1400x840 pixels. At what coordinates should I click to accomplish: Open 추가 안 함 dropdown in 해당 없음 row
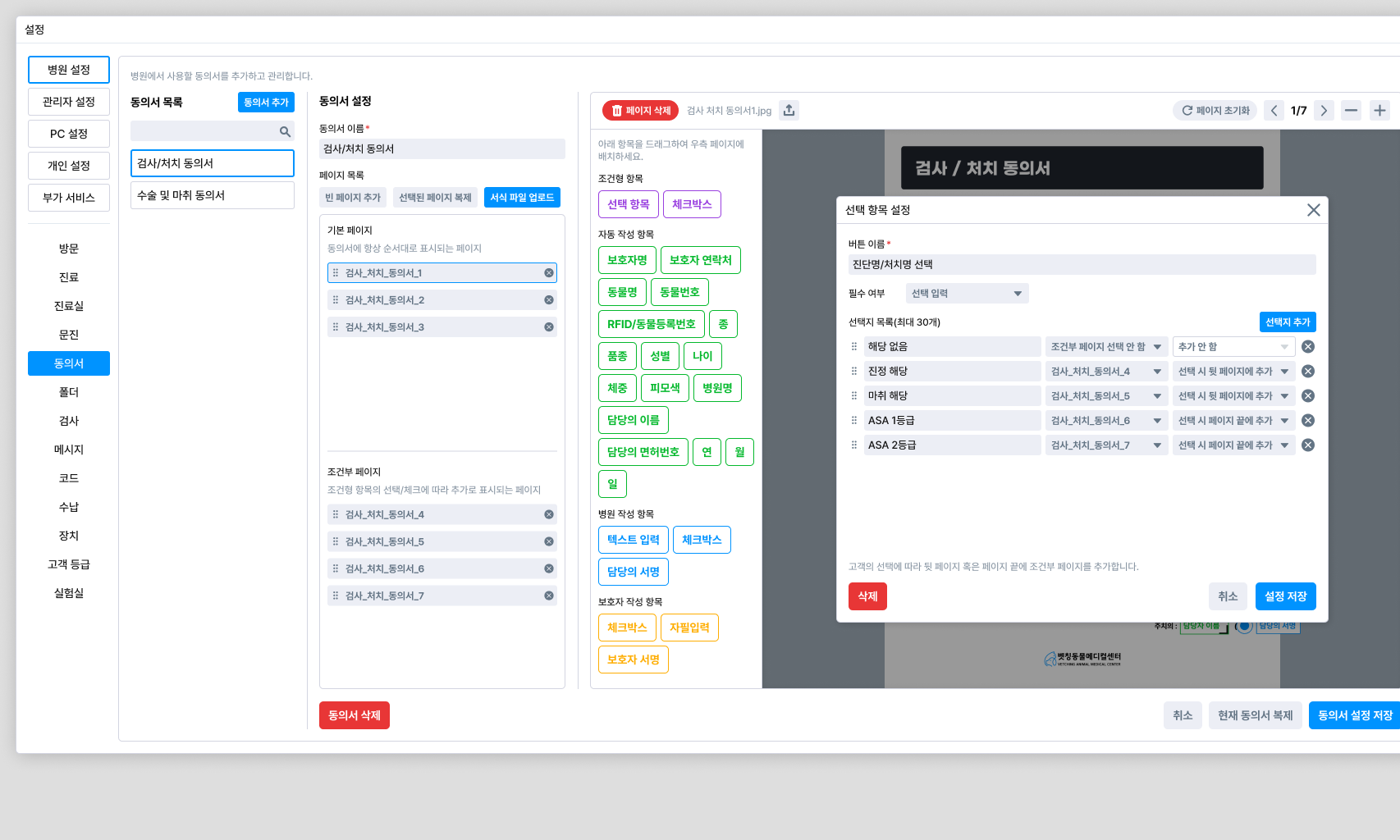1233,346
